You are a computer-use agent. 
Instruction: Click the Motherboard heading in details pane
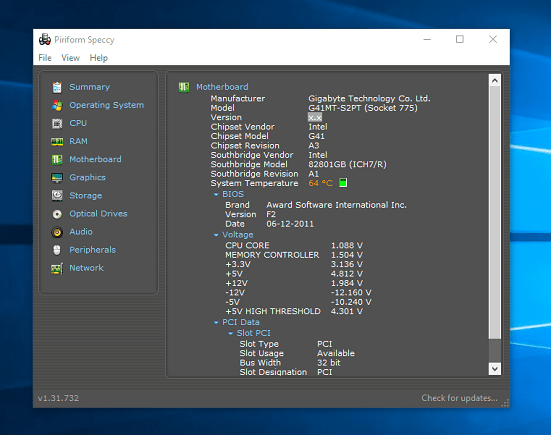222,87
